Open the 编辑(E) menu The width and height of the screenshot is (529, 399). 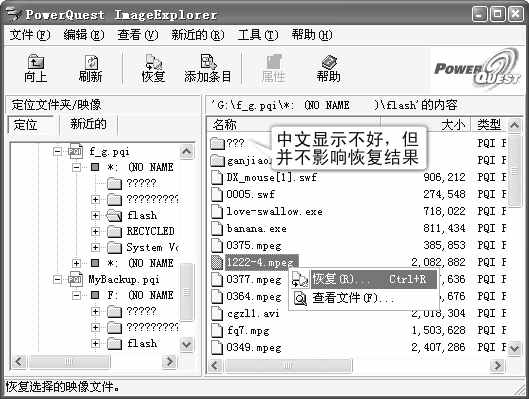pos(84,35)
